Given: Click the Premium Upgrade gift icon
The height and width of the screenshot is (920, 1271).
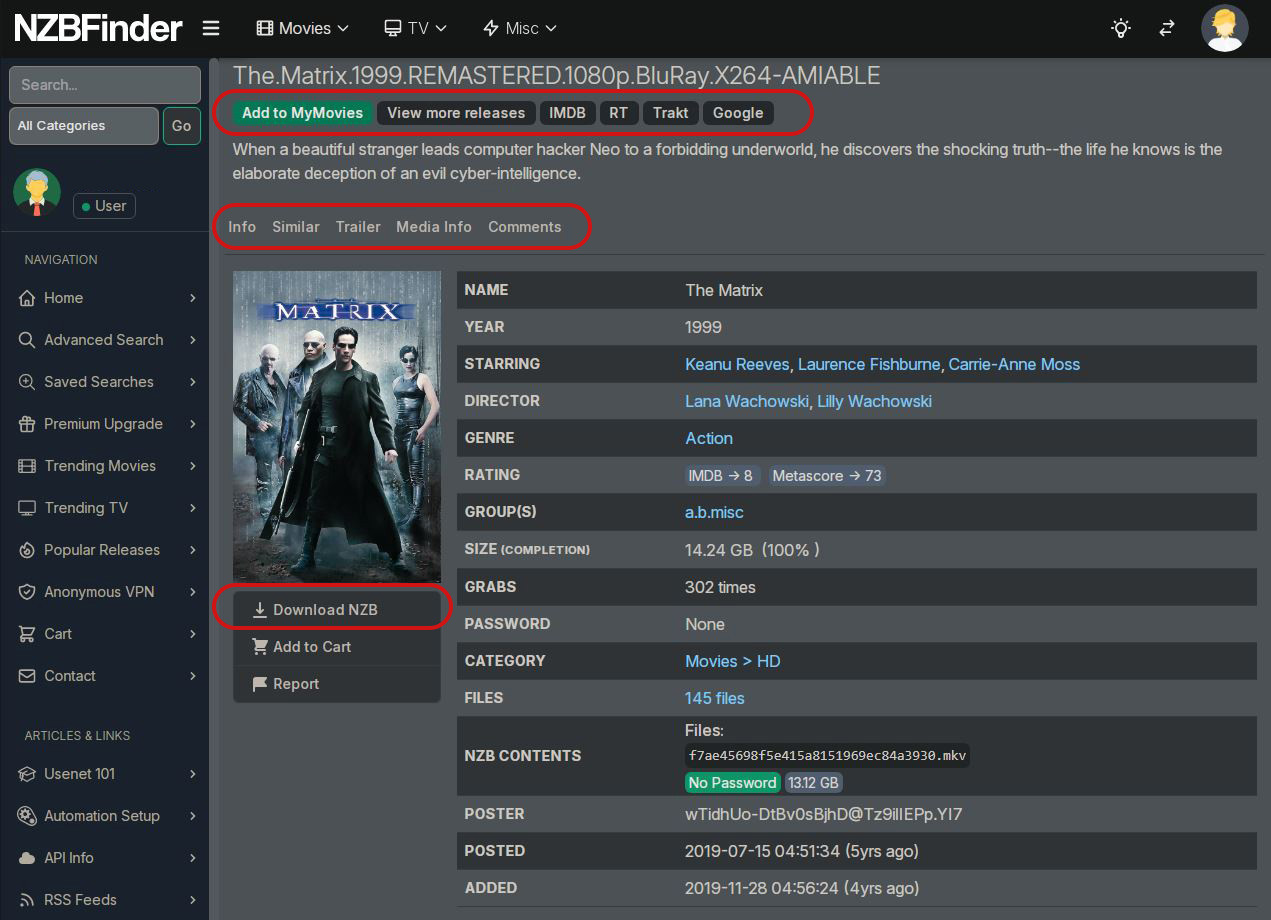Looking at the screenshot, I should pyautogui.click(x=27, y=424).
